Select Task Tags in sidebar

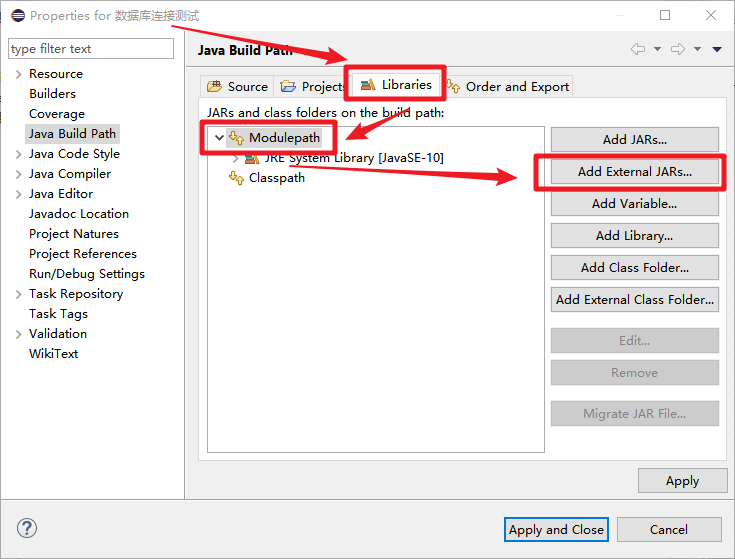[x=58, y=314]
